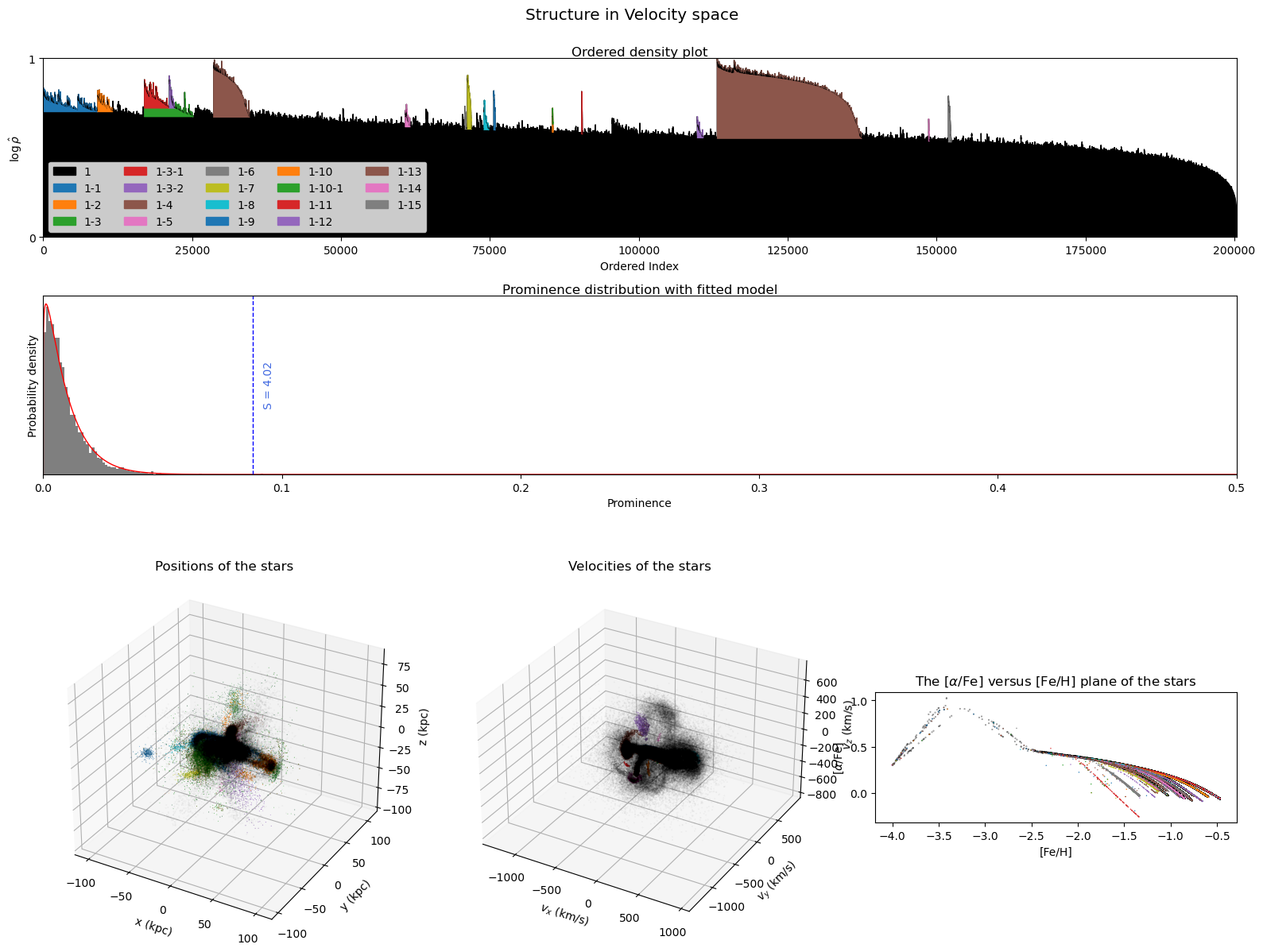This screenshot has height=952, width=1263.
Task: Select the 175000 tick label
Action: coord(1086,250)
